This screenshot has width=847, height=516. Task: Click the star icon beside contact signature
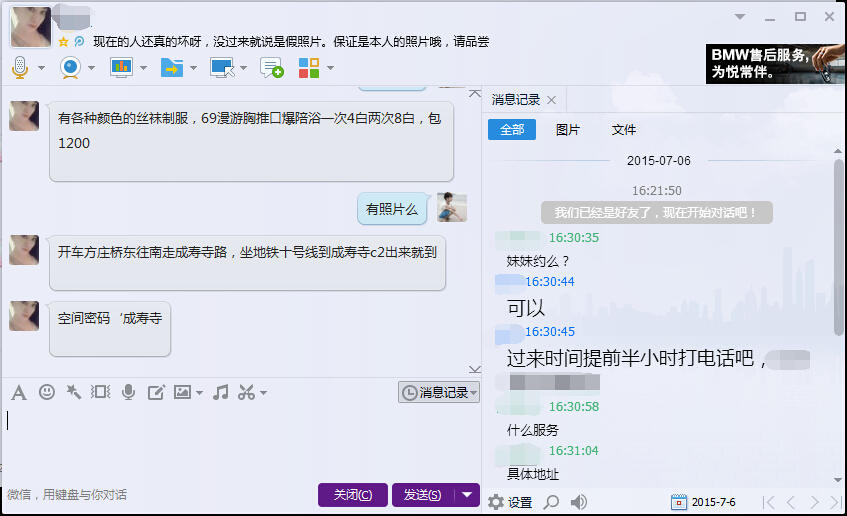[x=63, y=42]
